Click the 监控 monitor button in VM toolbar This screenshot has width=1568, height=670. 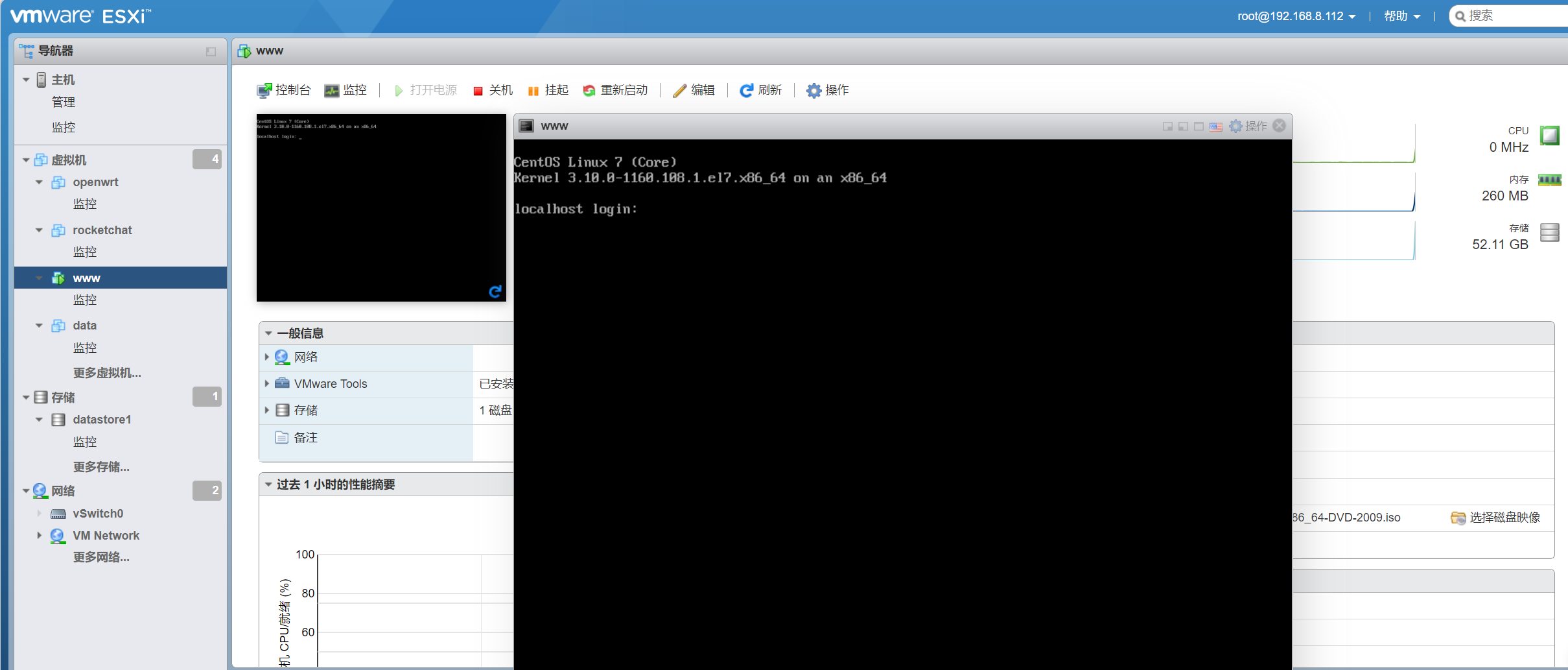(345, 90)
